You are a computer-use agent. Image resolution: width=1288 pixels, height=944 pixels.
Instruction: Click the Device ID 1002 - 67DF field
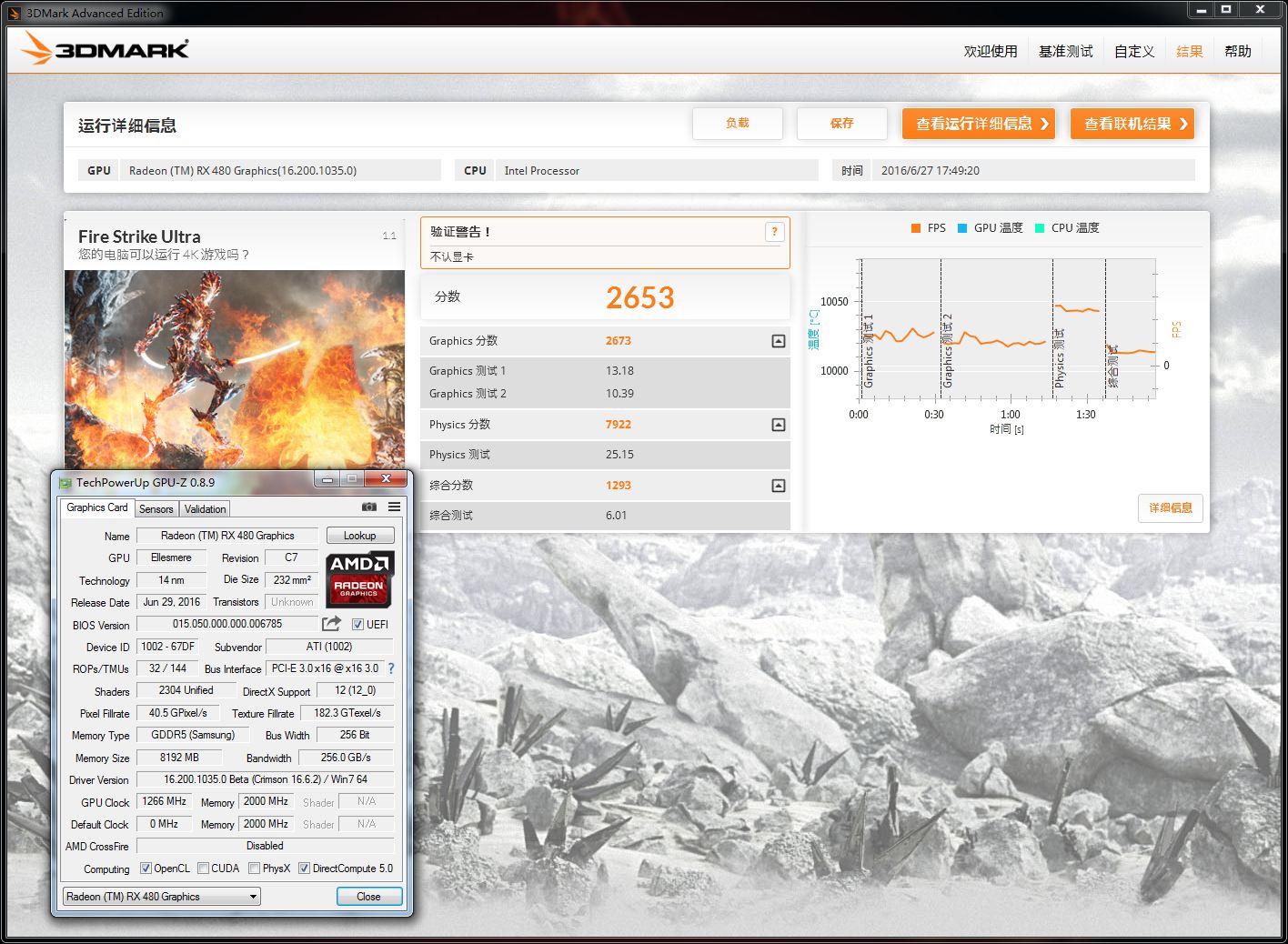point(167,647)
